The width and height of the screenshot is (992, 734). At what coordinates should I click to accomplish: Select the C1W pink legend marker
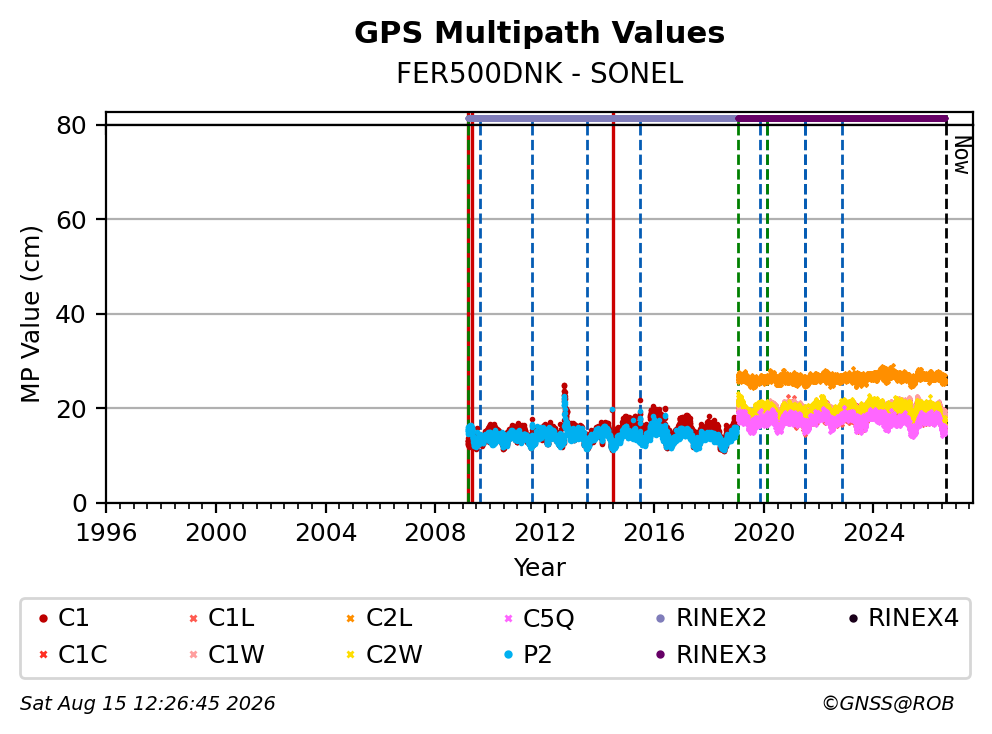point(194,655)
